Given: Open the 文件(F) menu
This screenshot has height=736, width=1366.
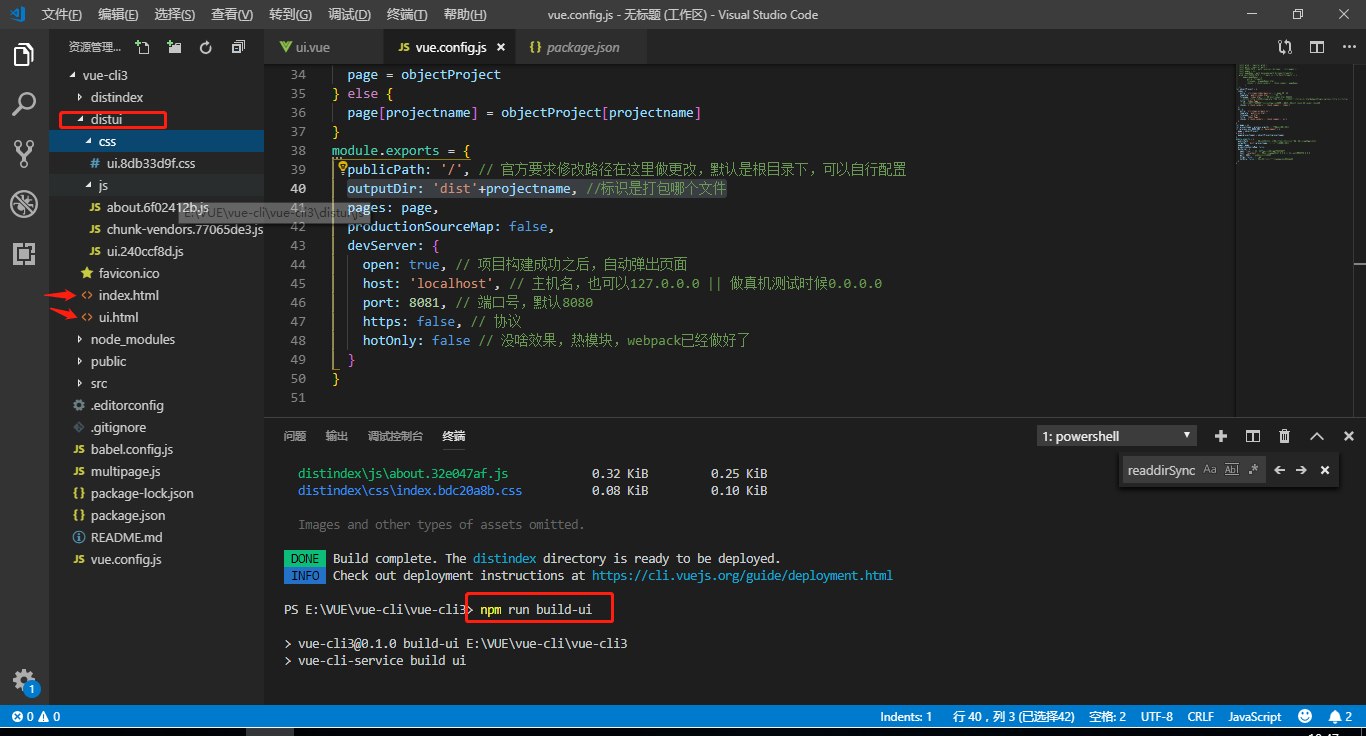Looking at the screenshot, I should tap(62, 15).
